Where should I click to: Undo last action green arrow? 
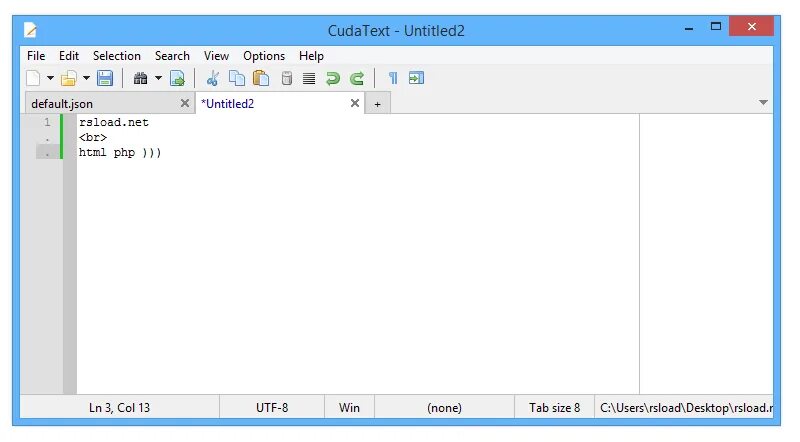(x=333, y=79)
